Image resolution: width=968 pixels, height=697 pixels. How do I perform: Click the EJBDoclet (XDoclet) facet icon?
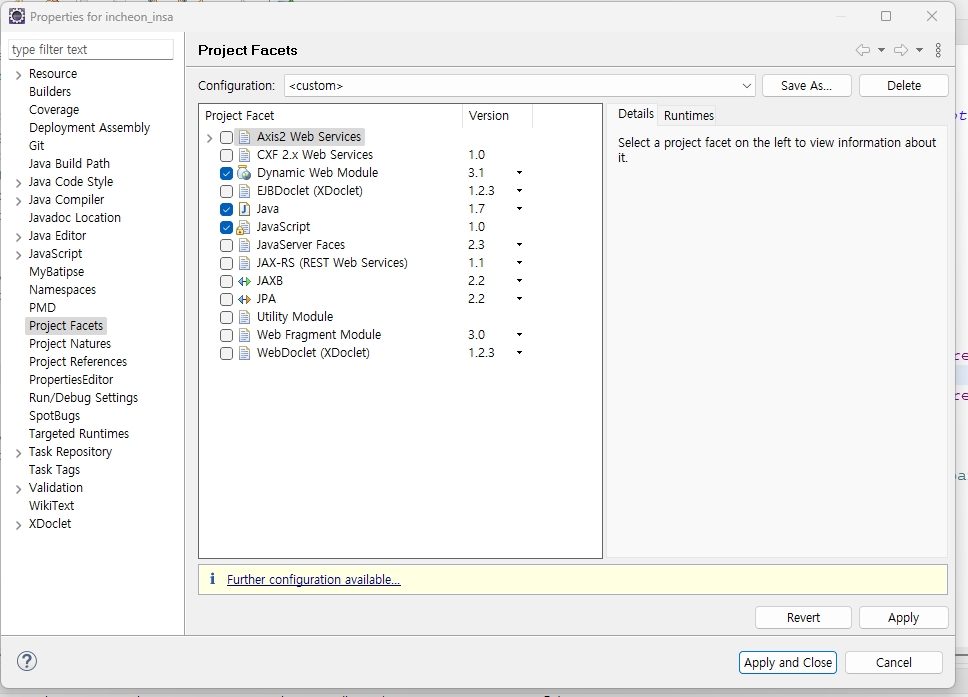point(244,191)
